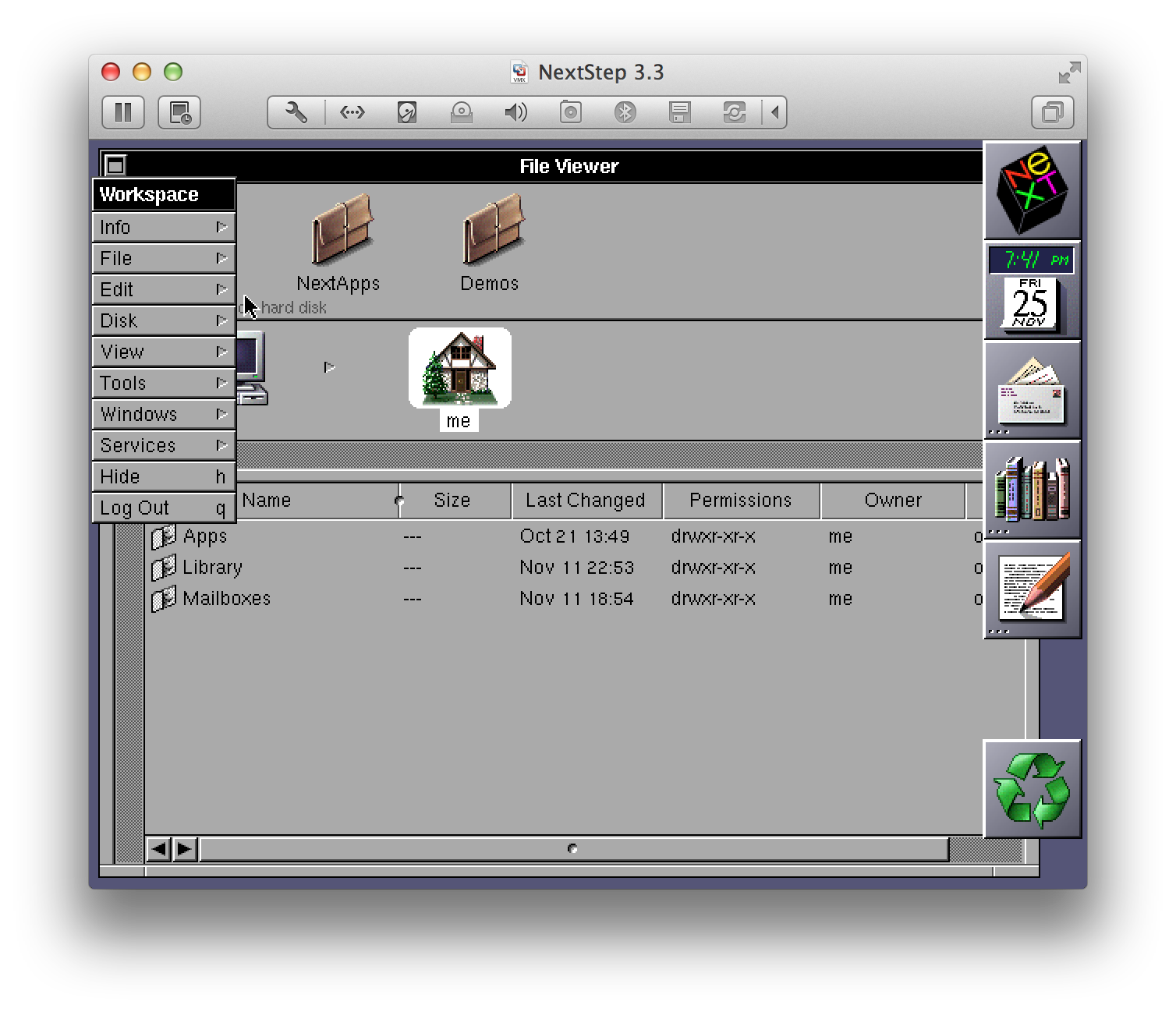Select the 'me' home house icon

(x=460, y=367)
